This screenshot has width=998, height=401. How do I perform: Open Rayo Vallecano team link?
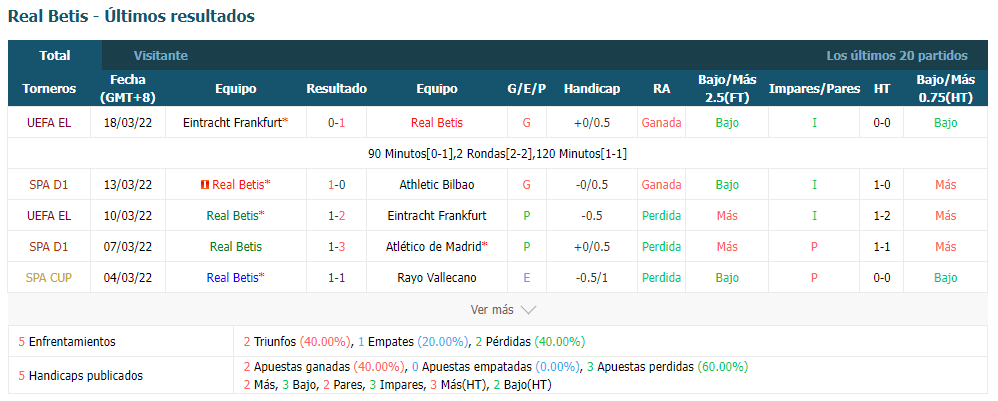pos(437,278)
